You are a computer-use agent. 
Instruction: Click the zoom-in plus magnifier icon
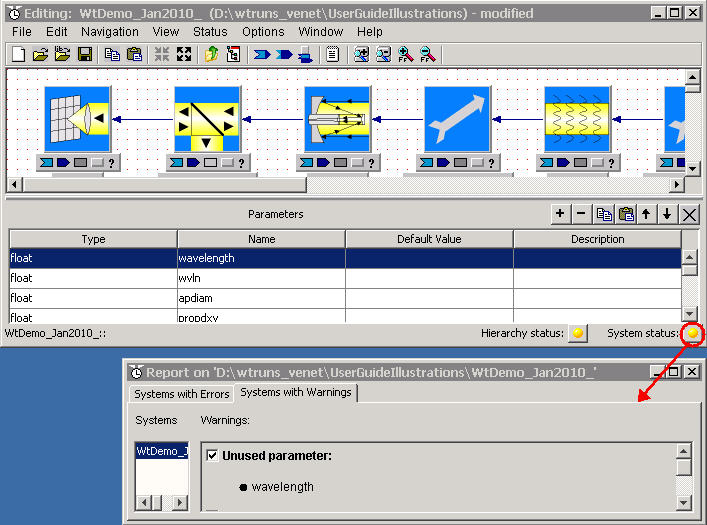[361, 55]
